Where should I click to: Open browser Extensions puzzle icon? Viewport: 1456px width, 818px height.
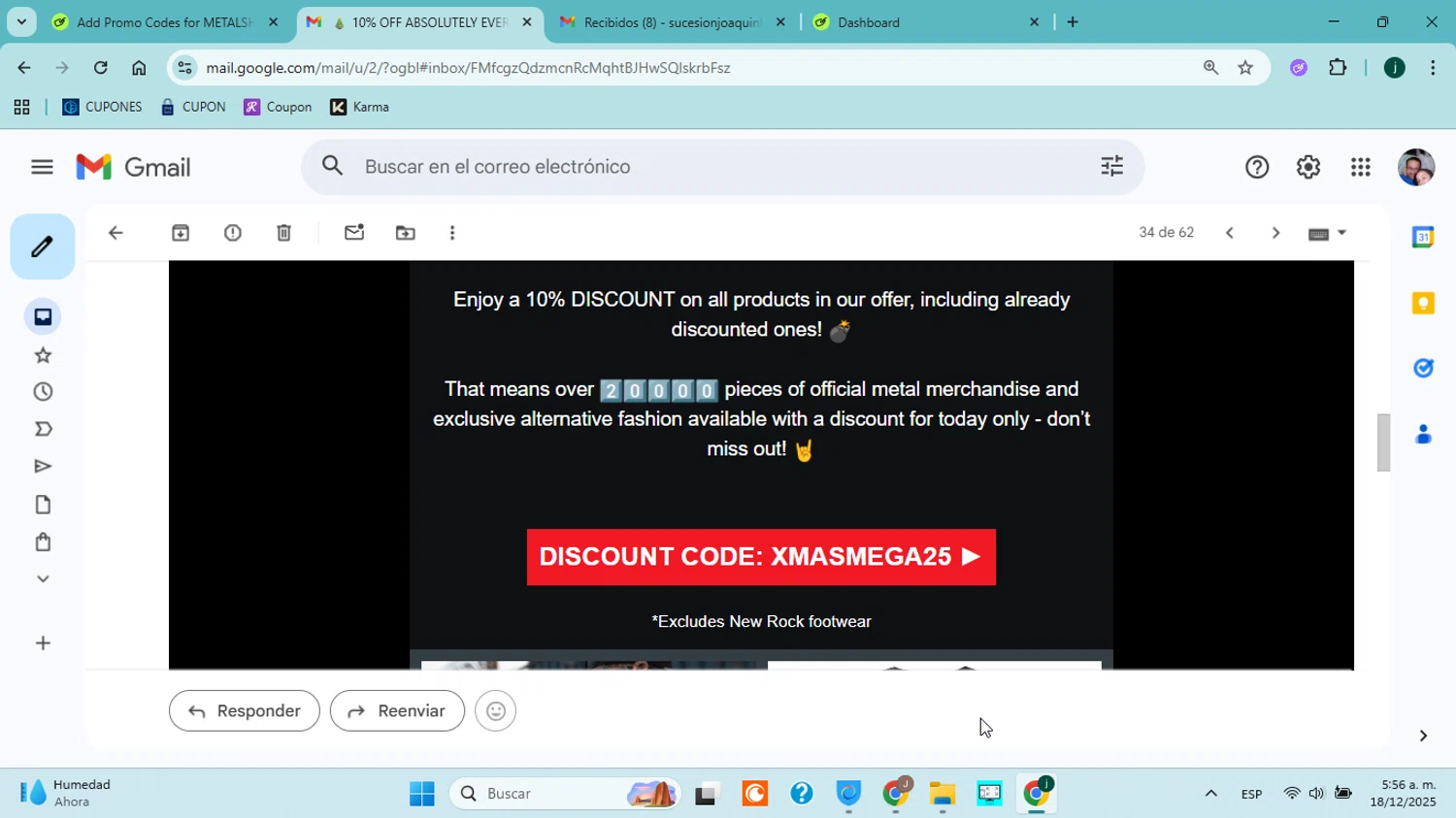1338,68
